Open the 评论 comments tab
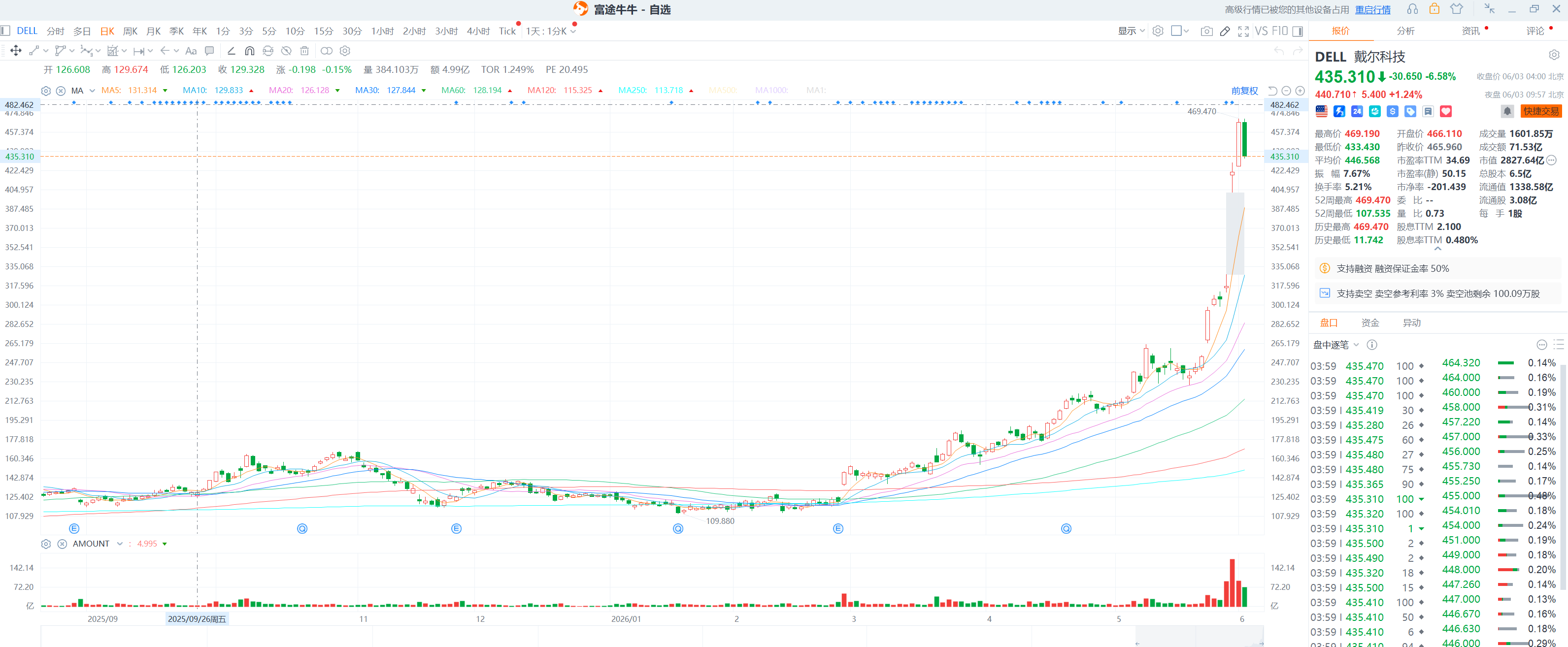The image size is (1568, 647). tap(1535, 31)
